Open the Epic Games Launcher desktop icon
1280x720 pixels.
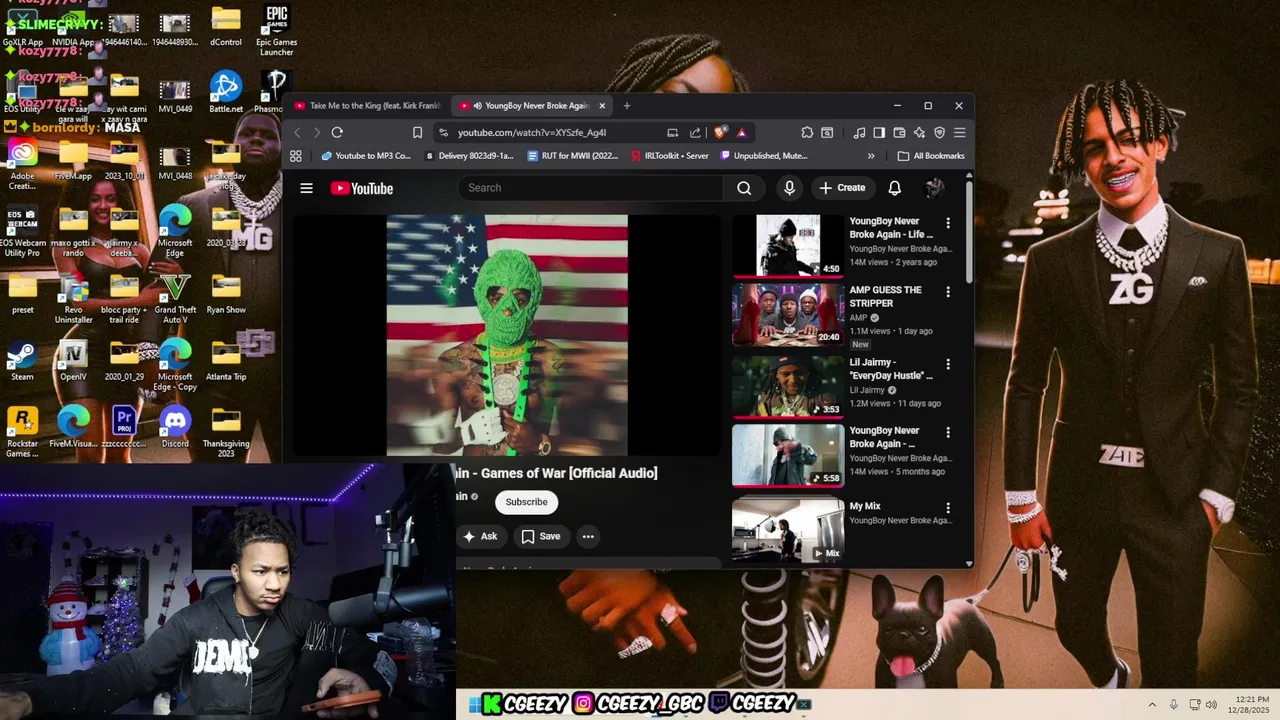[x=276, y=31]
